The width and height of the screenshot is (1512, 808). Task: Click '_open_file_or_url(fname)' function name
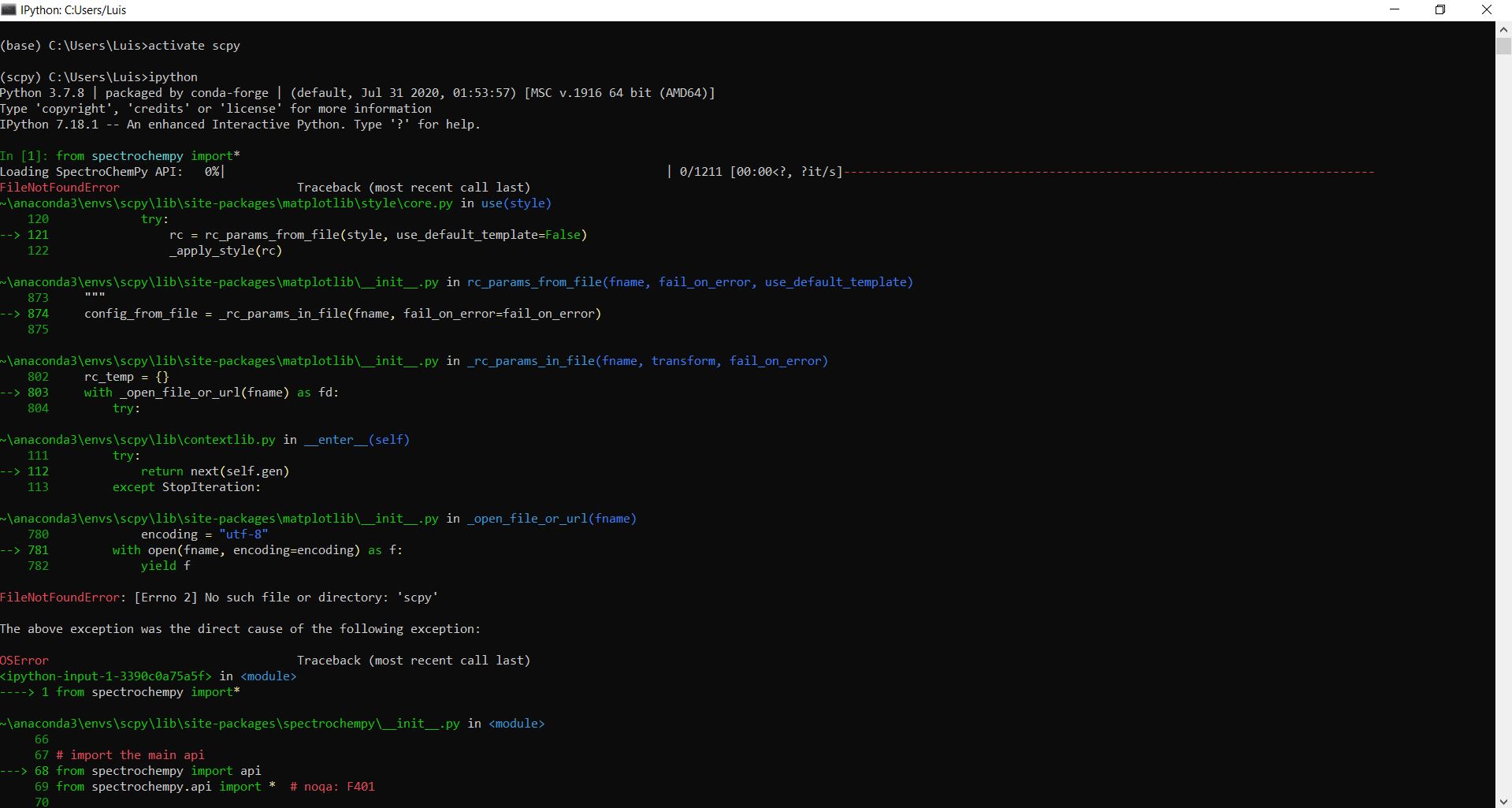[552, 519]
